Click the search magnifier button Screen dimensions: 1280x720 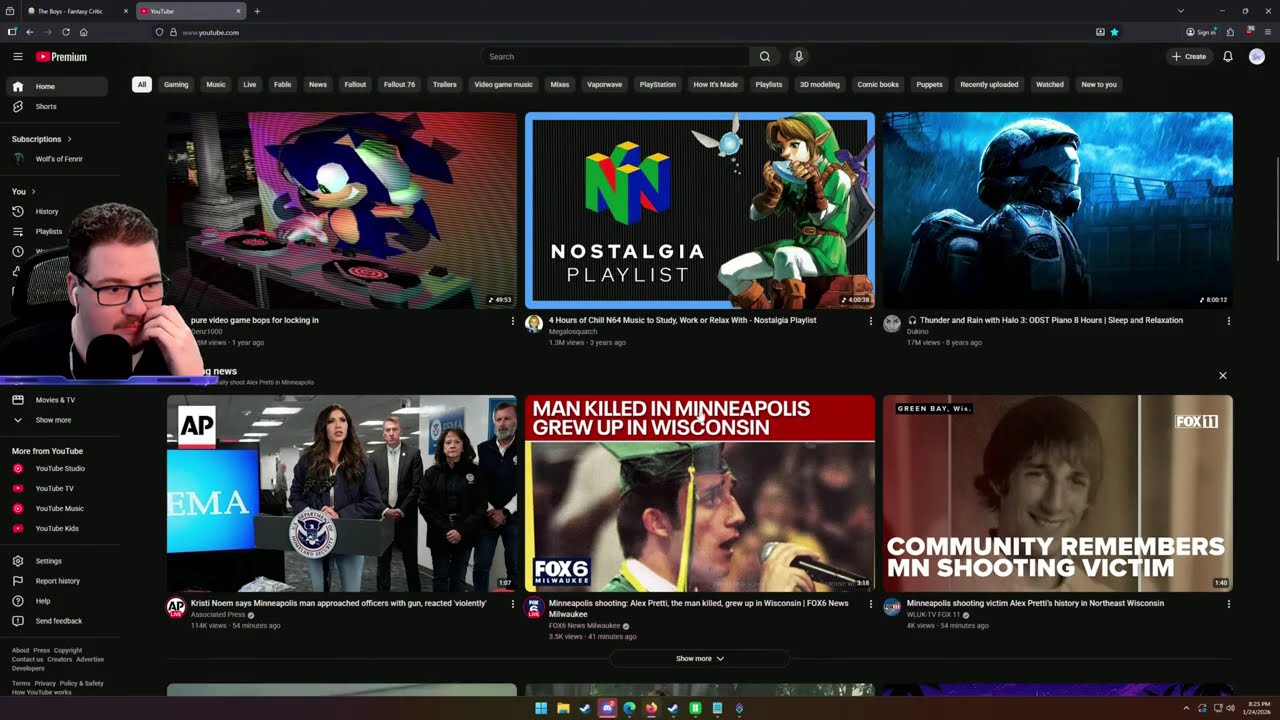coord(765,57)
